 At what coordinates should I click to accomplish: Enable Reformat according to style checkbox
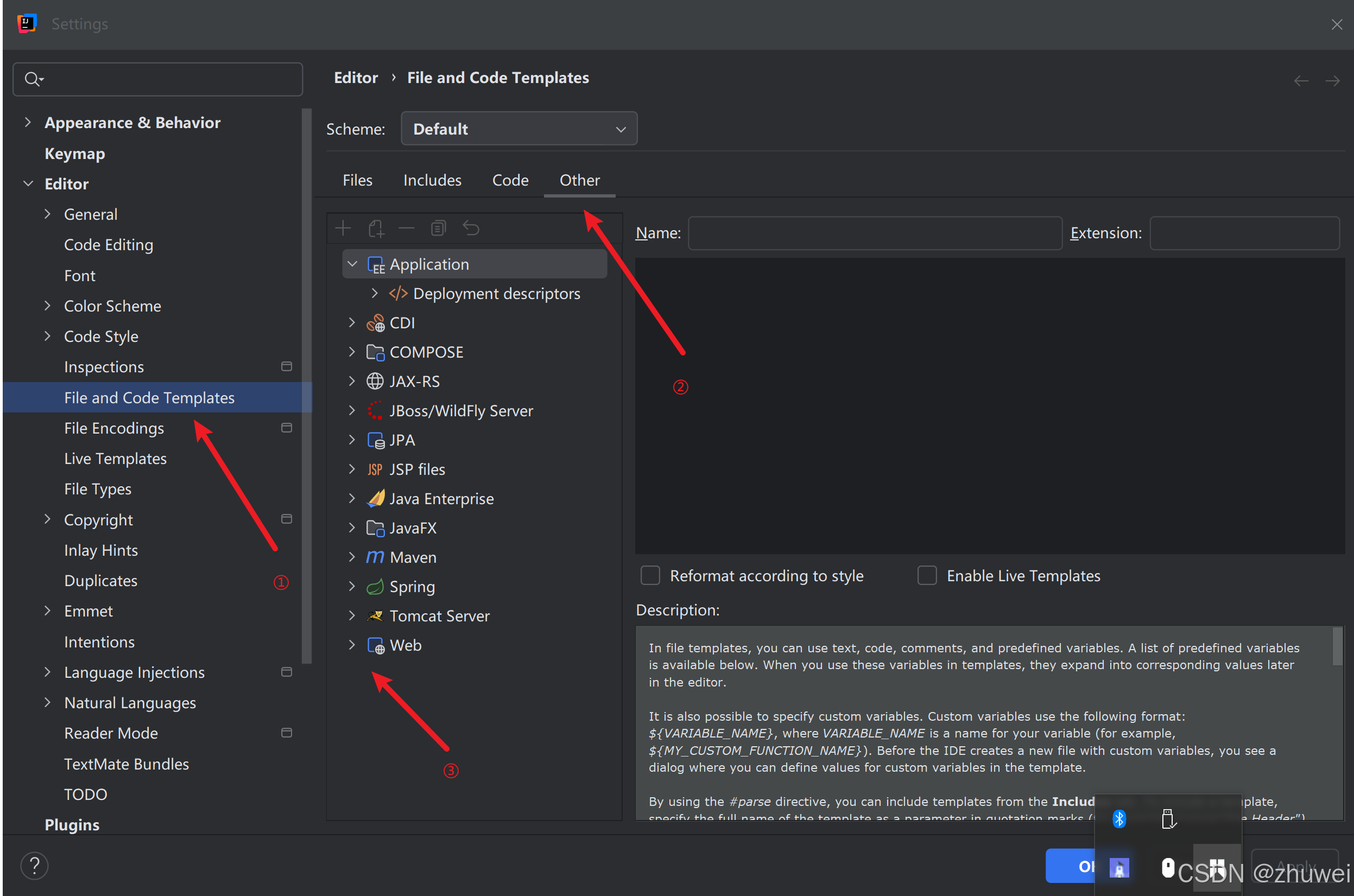pyautogui.click(x=650, y=575)
